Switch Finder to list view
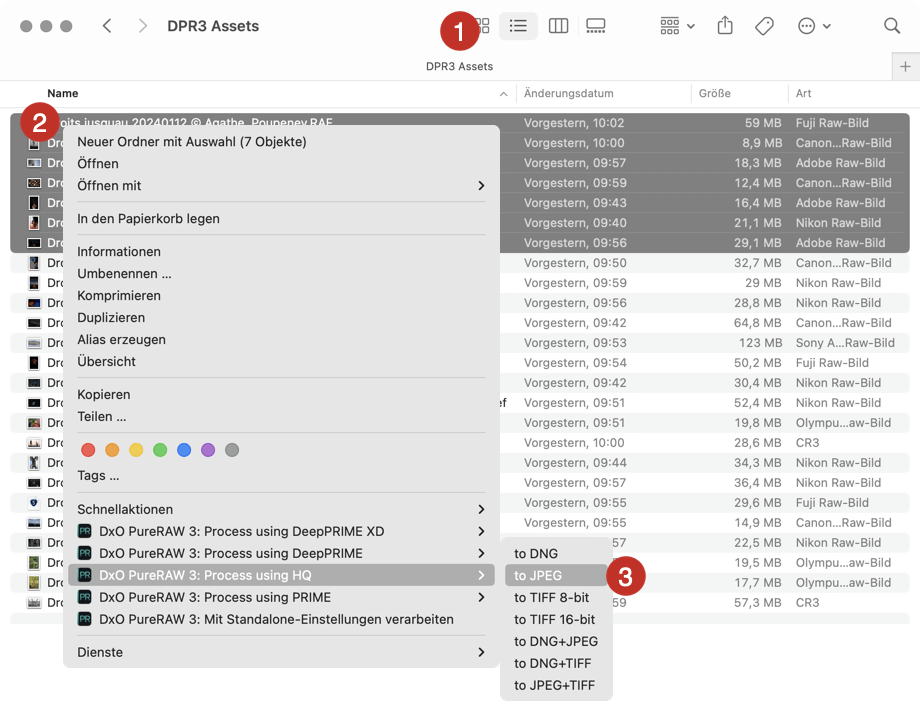The image size is (920, 701). [518, 26]
